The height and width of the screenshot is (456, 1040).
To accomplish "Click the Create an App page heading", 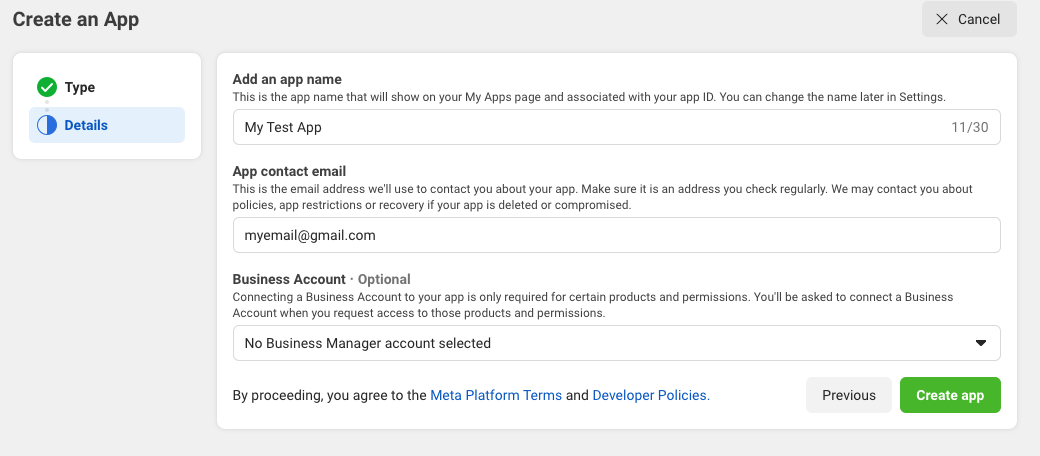I will point(76,19).
